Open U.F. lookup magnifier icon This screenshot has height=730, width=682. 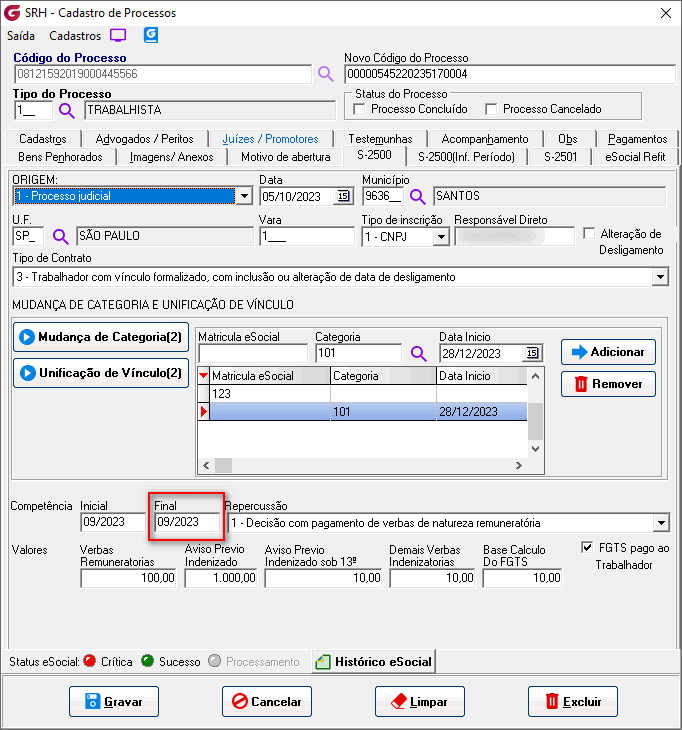60,237
